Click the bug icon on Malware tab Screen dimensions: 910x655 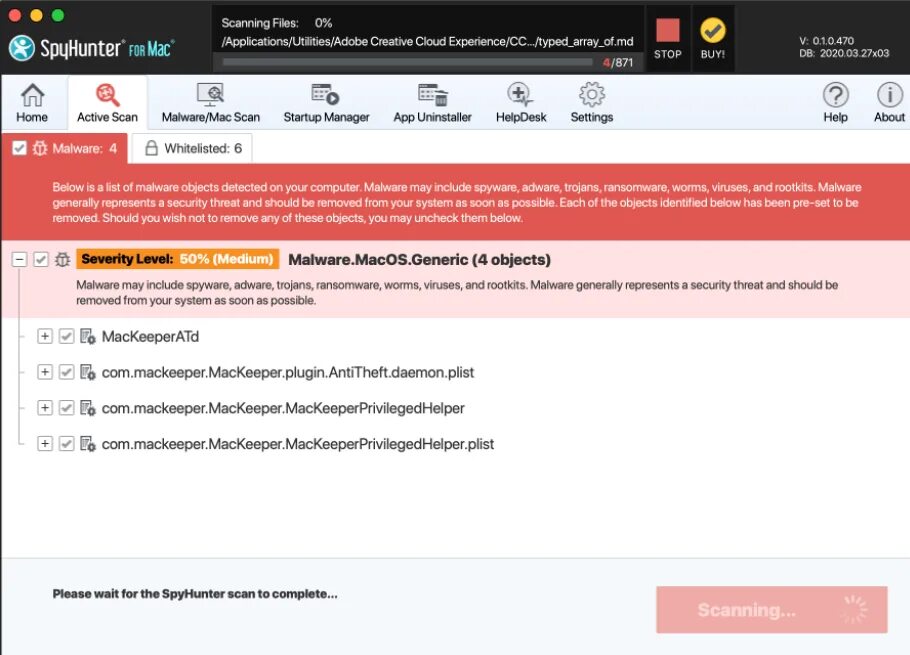tap(39, 149)
